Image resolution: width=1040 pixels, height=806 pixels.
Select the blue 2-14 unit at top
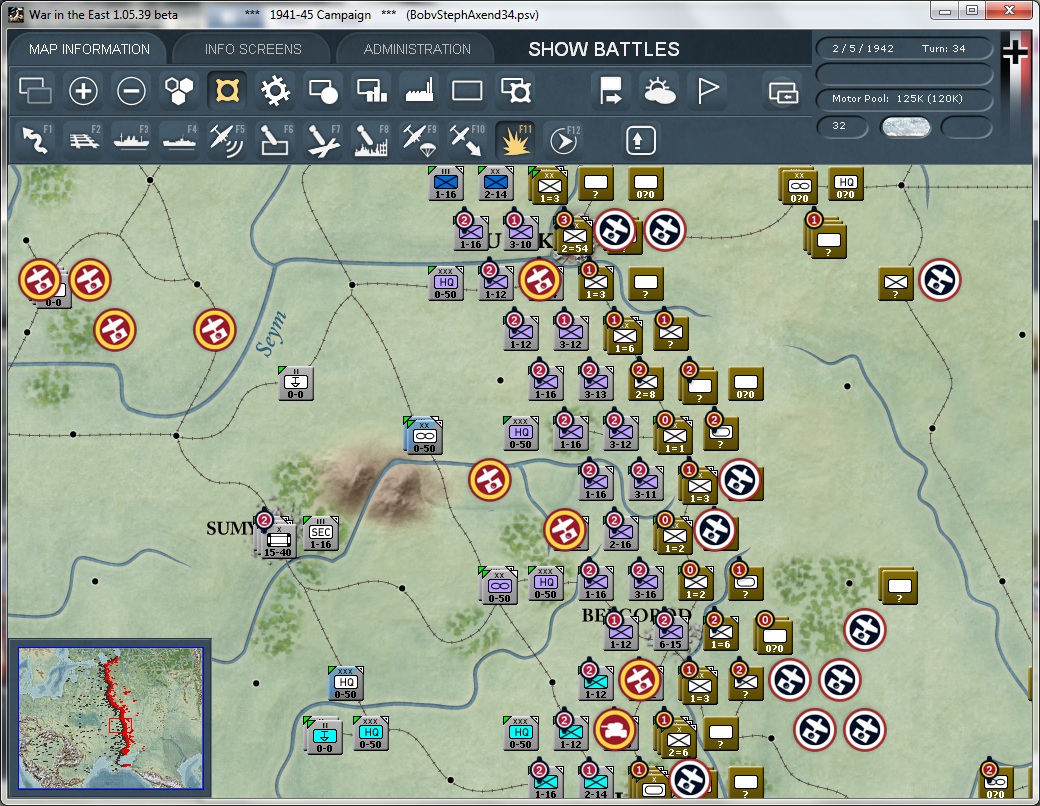tap(495, 184)
